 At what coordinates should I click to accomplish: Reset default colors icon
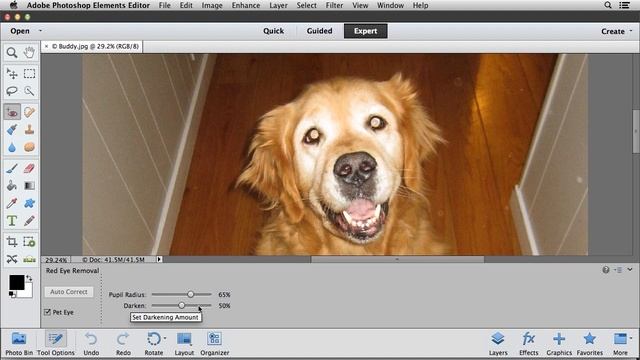click(12, 294)
